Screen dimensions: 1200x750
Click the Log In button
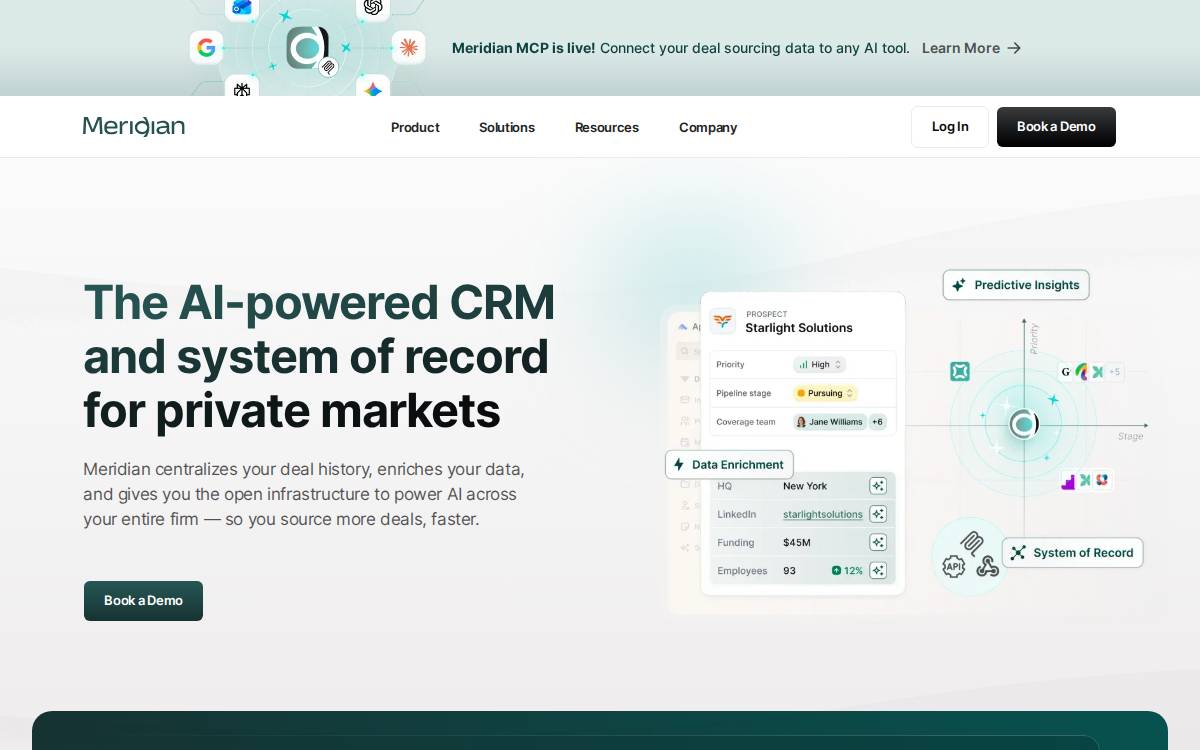[950, 127]
